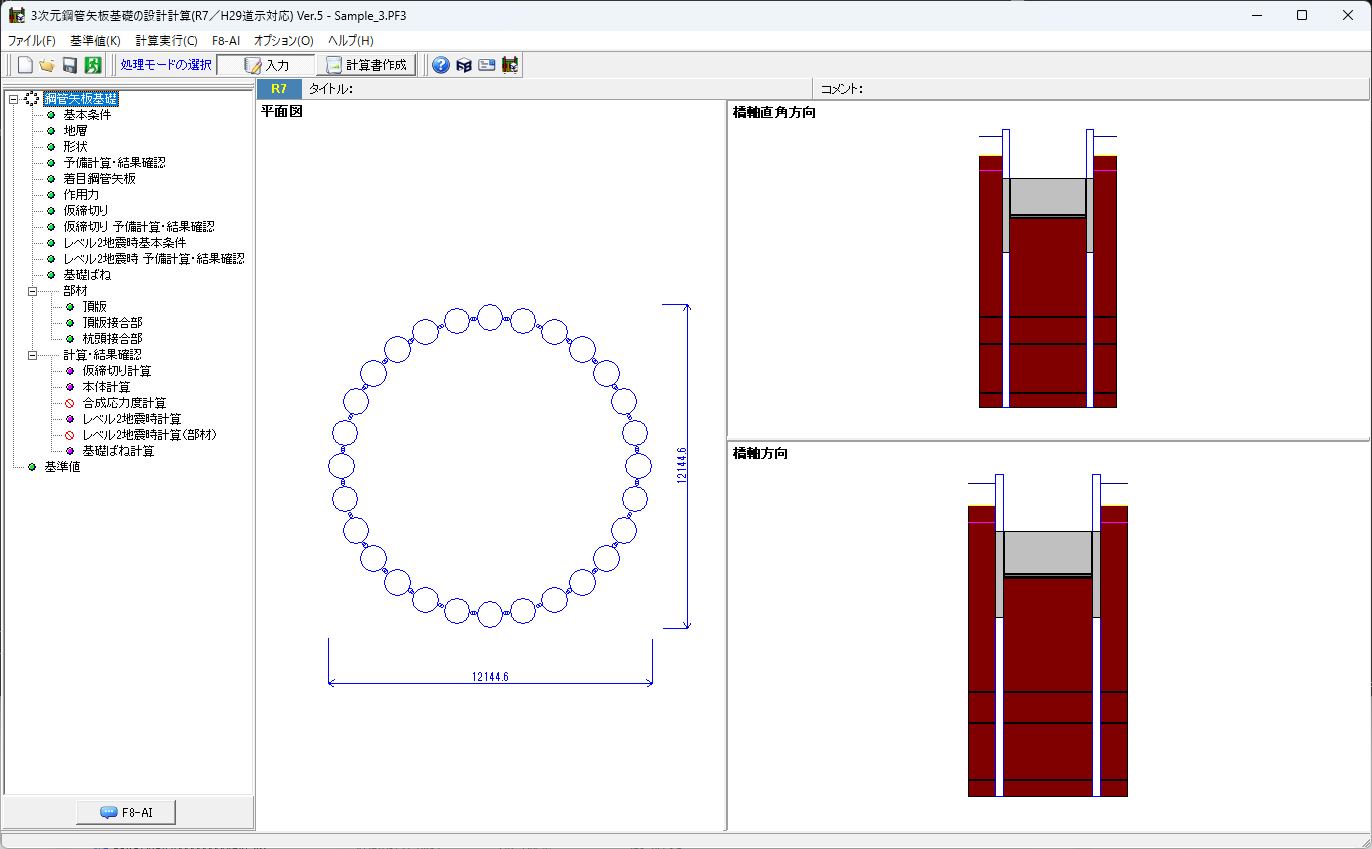This screenshot has height=849, width=1372.
Task: Select 仮締切り tree item
Action: click(x=86, y=211)
